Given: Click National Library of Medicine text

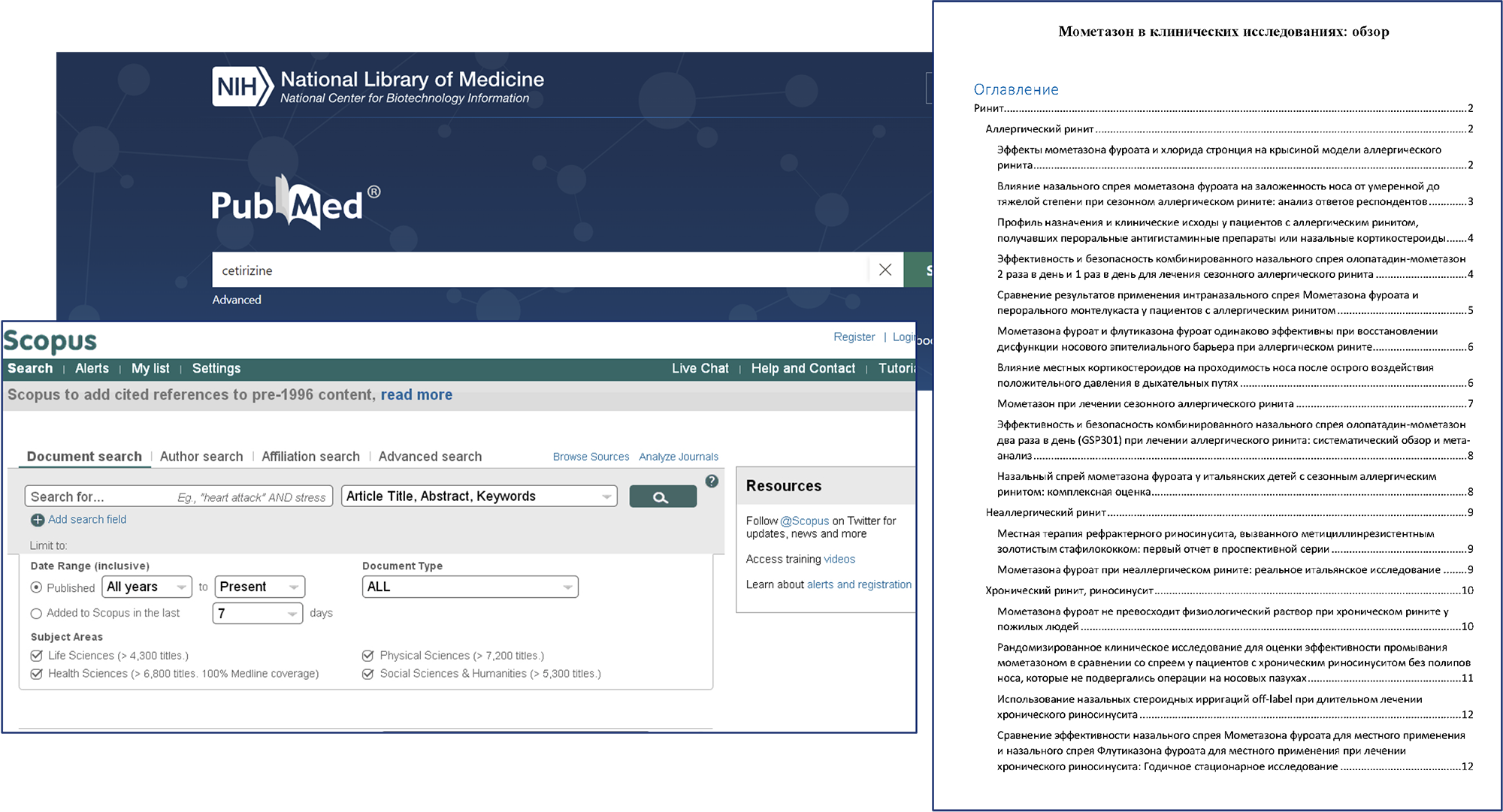Looking at the screenshot, I should (x=412, y=79).
